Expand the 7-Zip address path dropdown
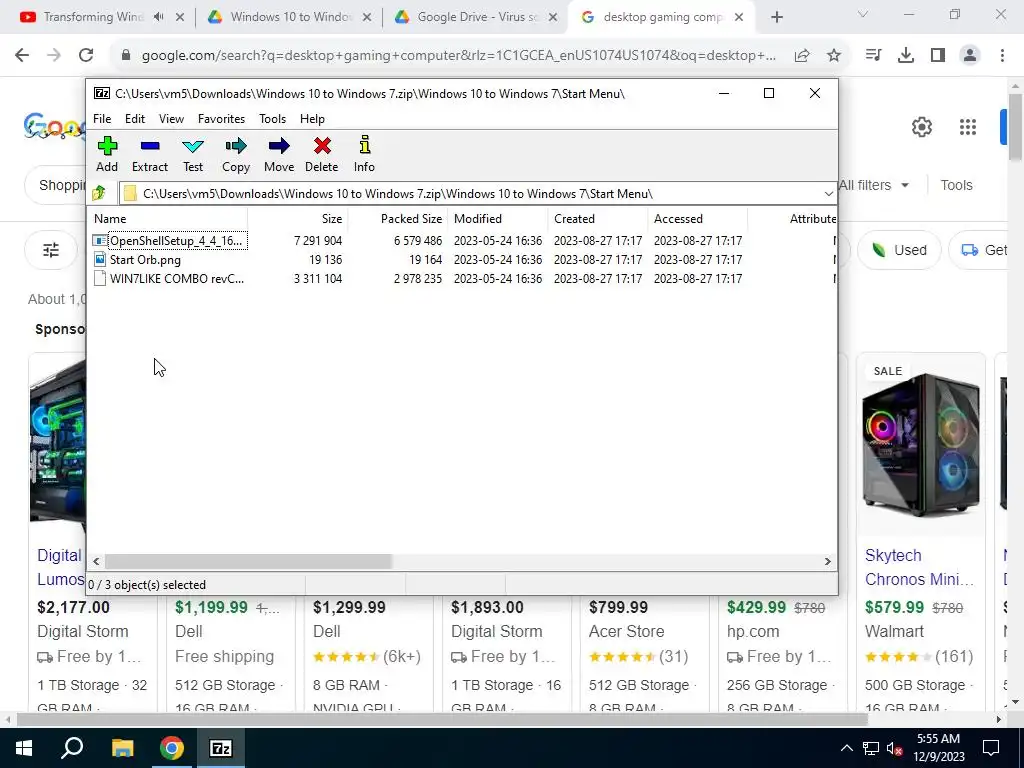Viewport: 1024px width, 768px height. tap(828, 194)
